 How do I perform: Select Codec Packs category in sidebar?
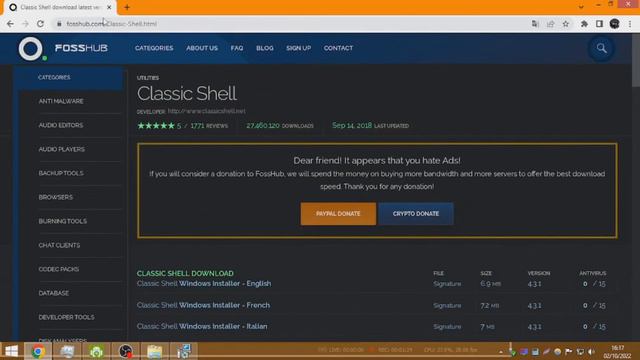click(59, 269)
